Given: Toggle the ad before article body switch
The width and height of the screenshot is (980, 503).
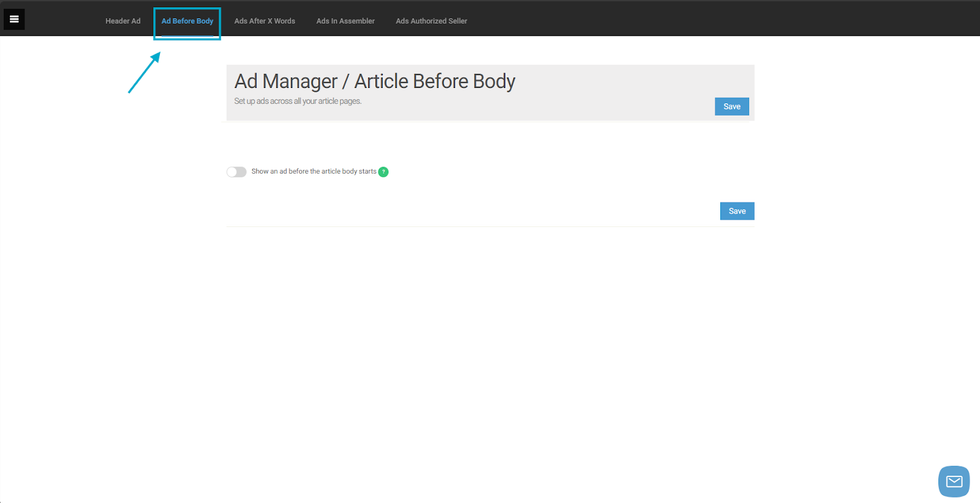Looking at the screenshot, I should (x=236, y=172).
